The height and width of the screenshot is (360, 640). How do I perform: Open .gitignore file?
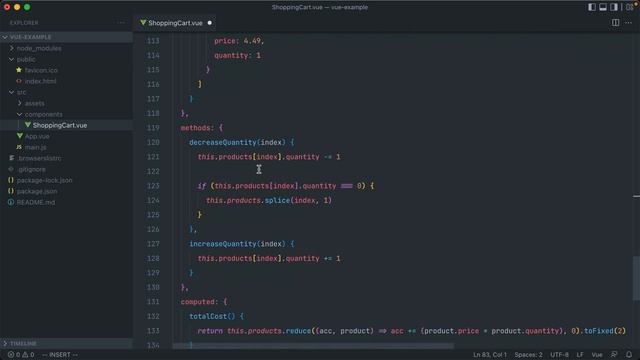click(x=31, y=169)
